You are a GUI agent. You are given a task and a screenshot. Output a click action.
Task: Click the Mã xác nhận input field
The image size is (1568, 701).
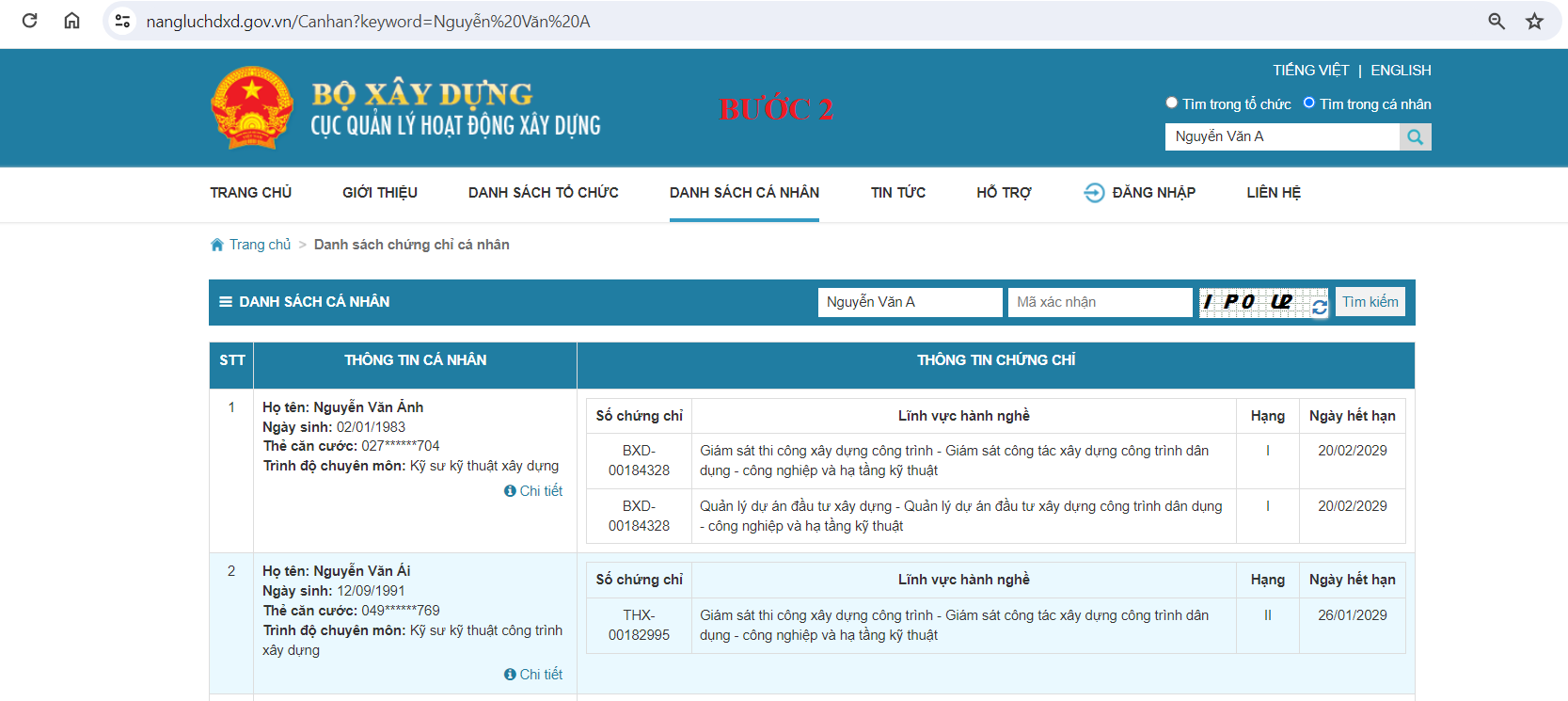click(1100, 302)
